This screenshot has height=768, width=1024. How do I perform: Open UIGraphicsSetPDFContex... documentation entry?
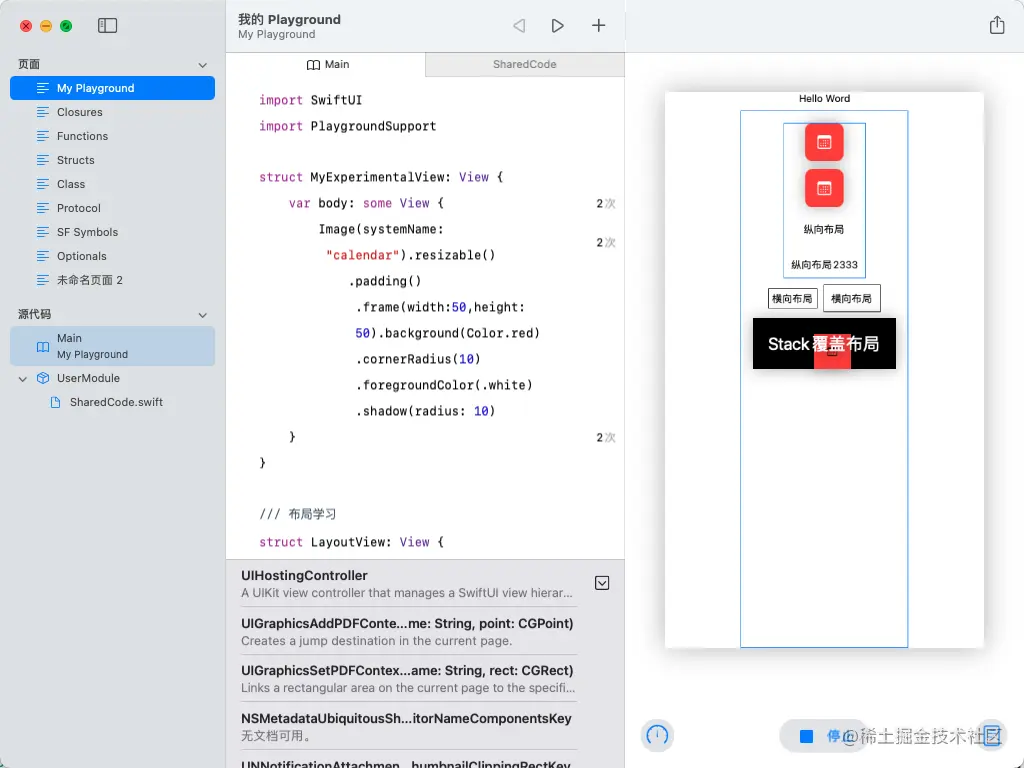pyautogui.click(x=409, y=679)
